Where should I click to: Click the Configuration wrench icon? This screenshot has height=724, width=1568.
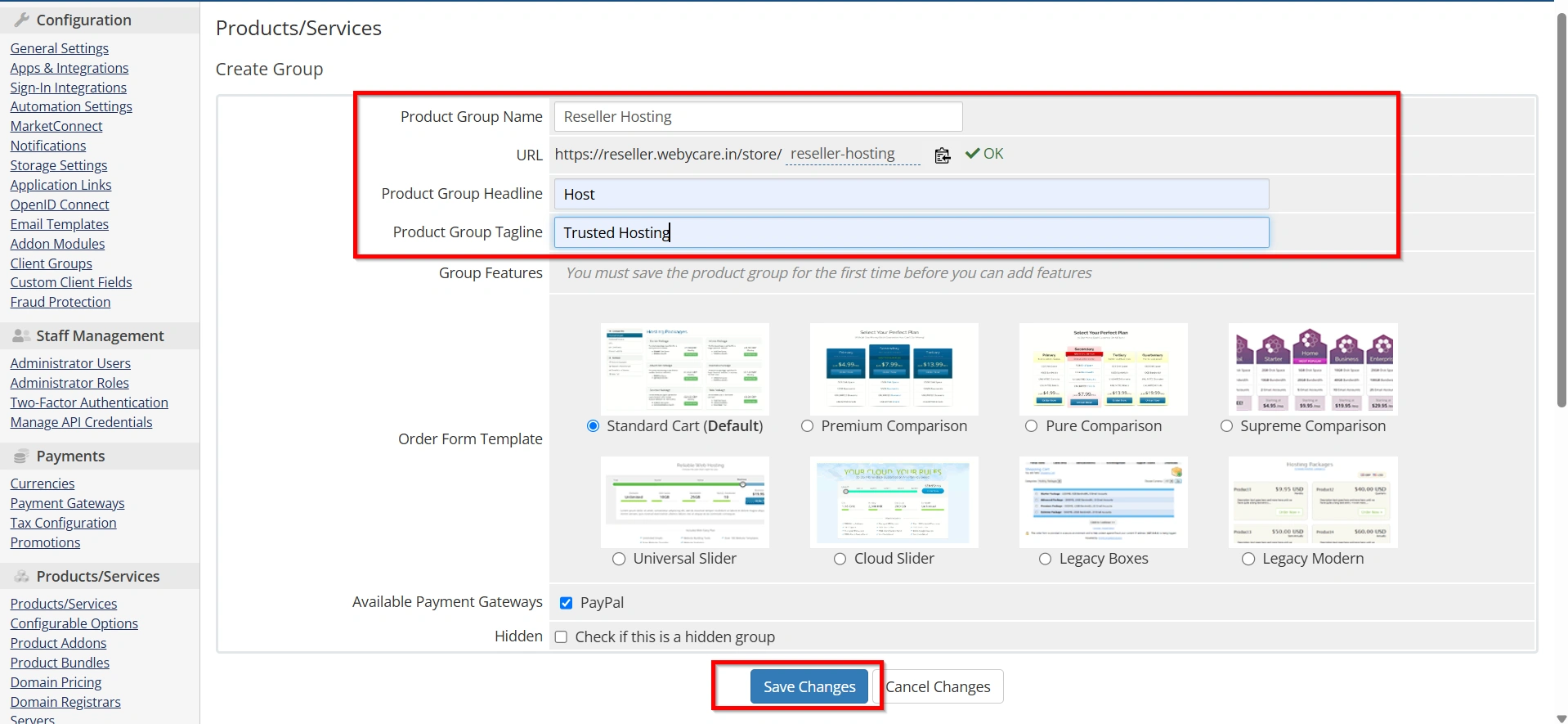pyautogui.click(x=22, y=20)
